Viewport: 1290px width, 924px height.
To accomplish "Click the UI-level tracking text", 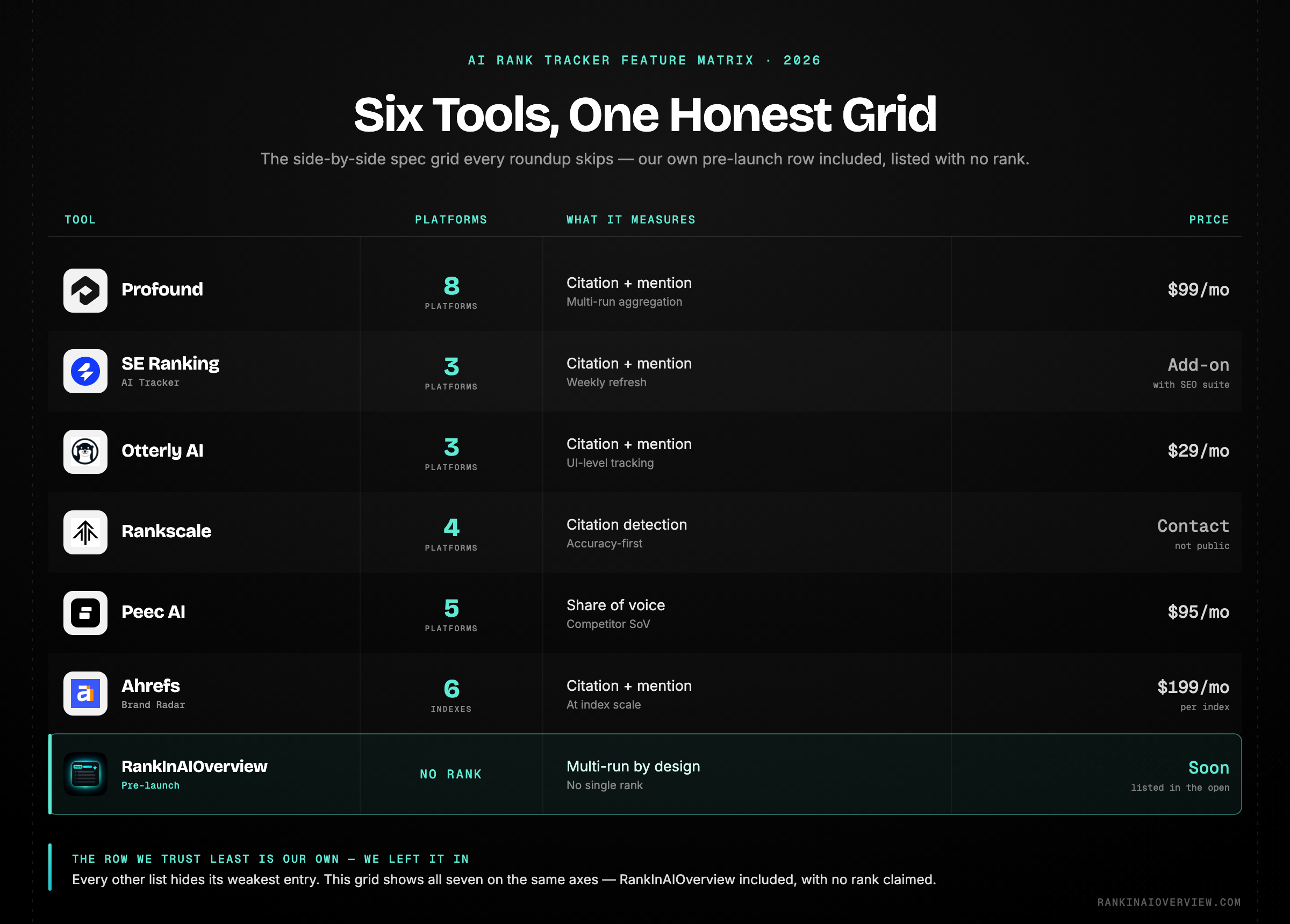I will (610, 464).
